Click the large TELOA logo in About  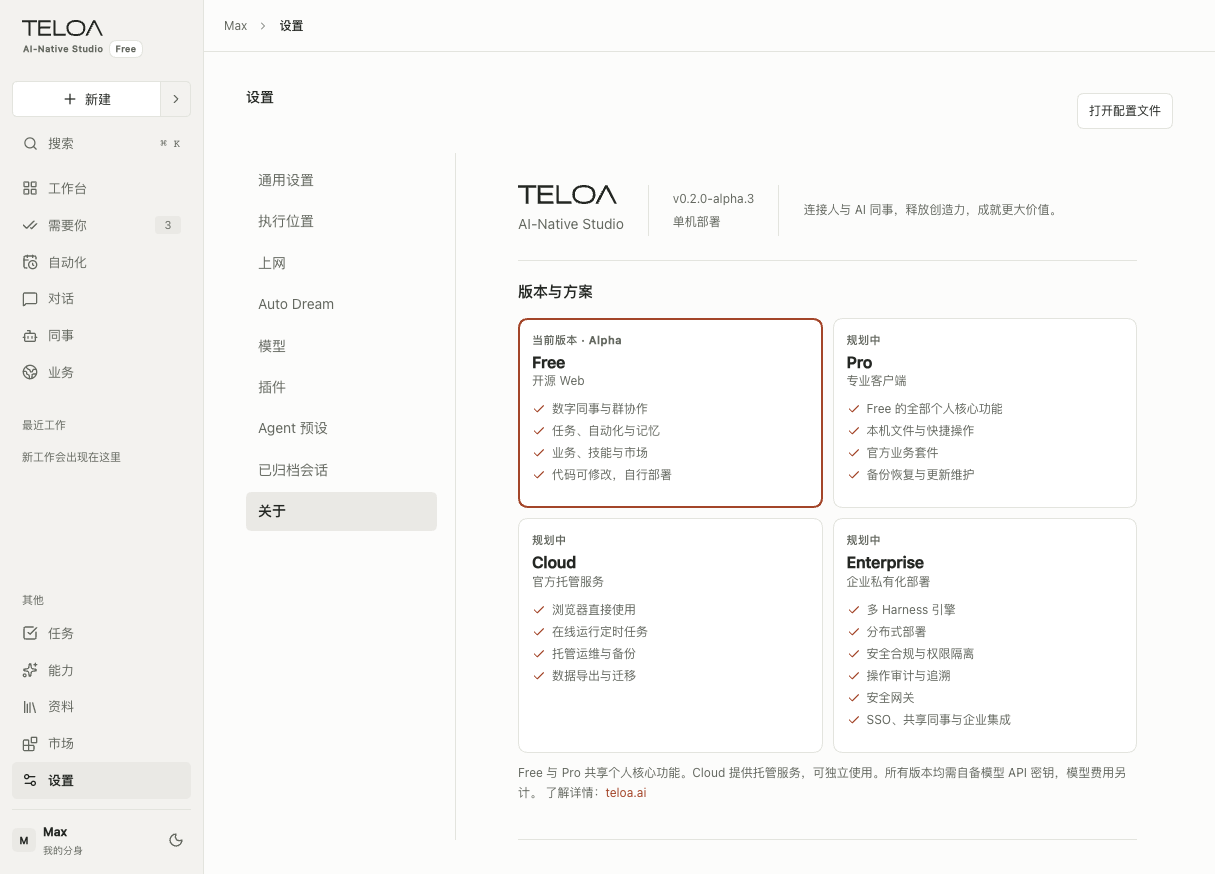[567, 194]
